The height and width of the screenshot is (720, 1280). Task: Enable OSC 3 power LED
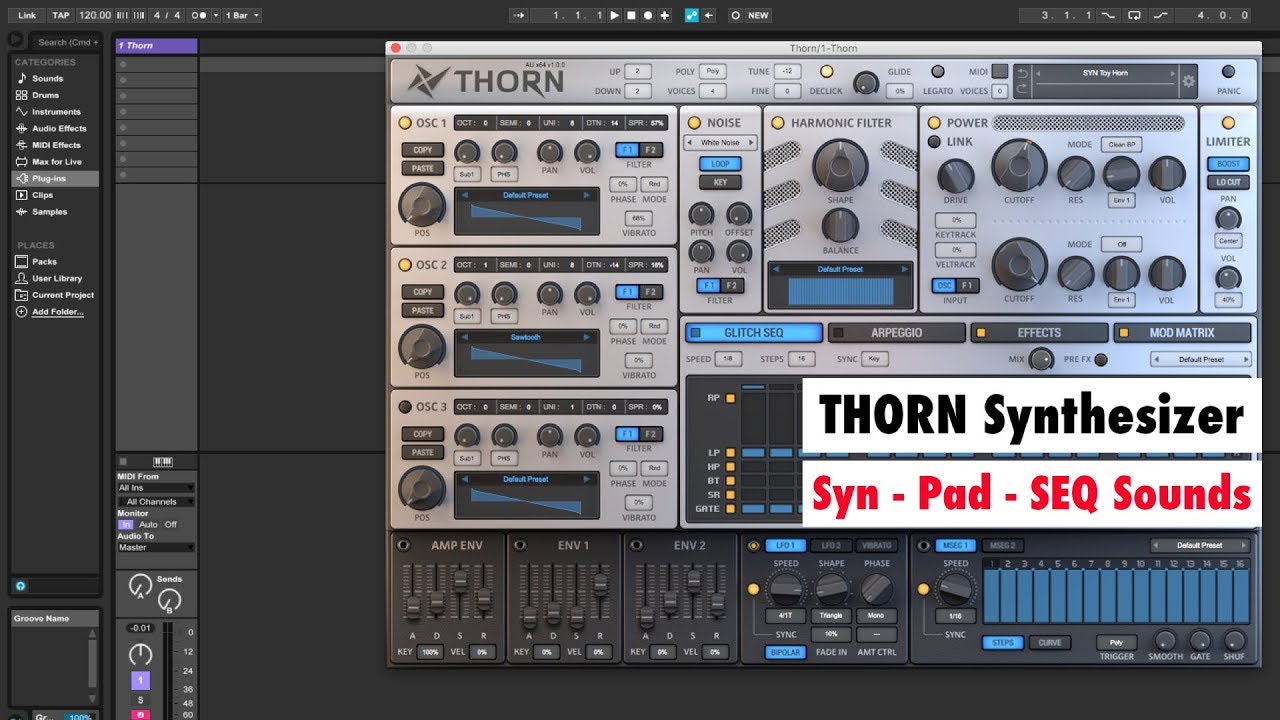(404, 407)
